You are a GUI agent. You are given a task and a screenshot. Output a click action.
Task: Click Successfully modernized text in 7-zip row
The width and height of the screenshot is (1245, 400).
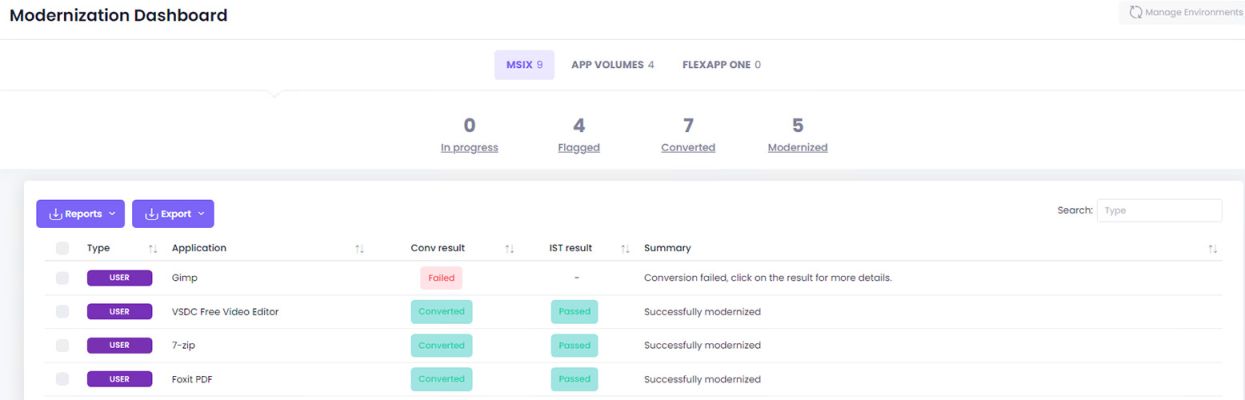702,345
